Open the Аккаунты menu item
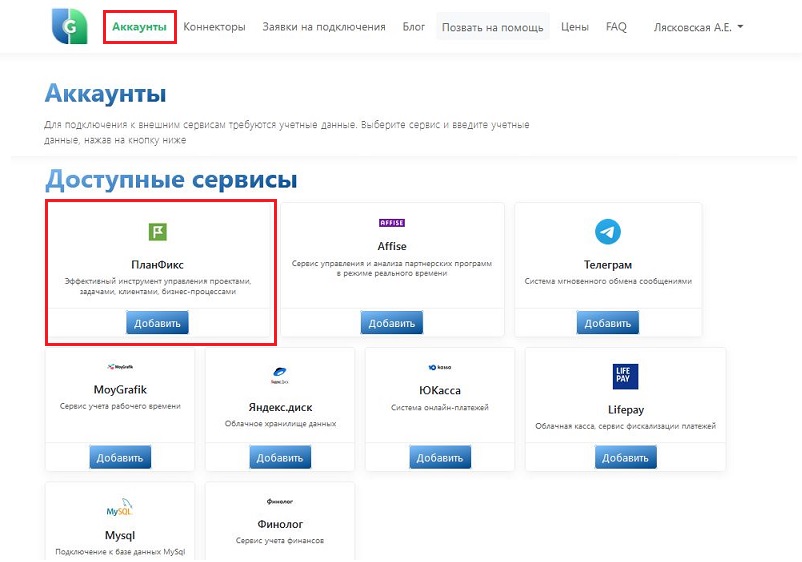 139,27
